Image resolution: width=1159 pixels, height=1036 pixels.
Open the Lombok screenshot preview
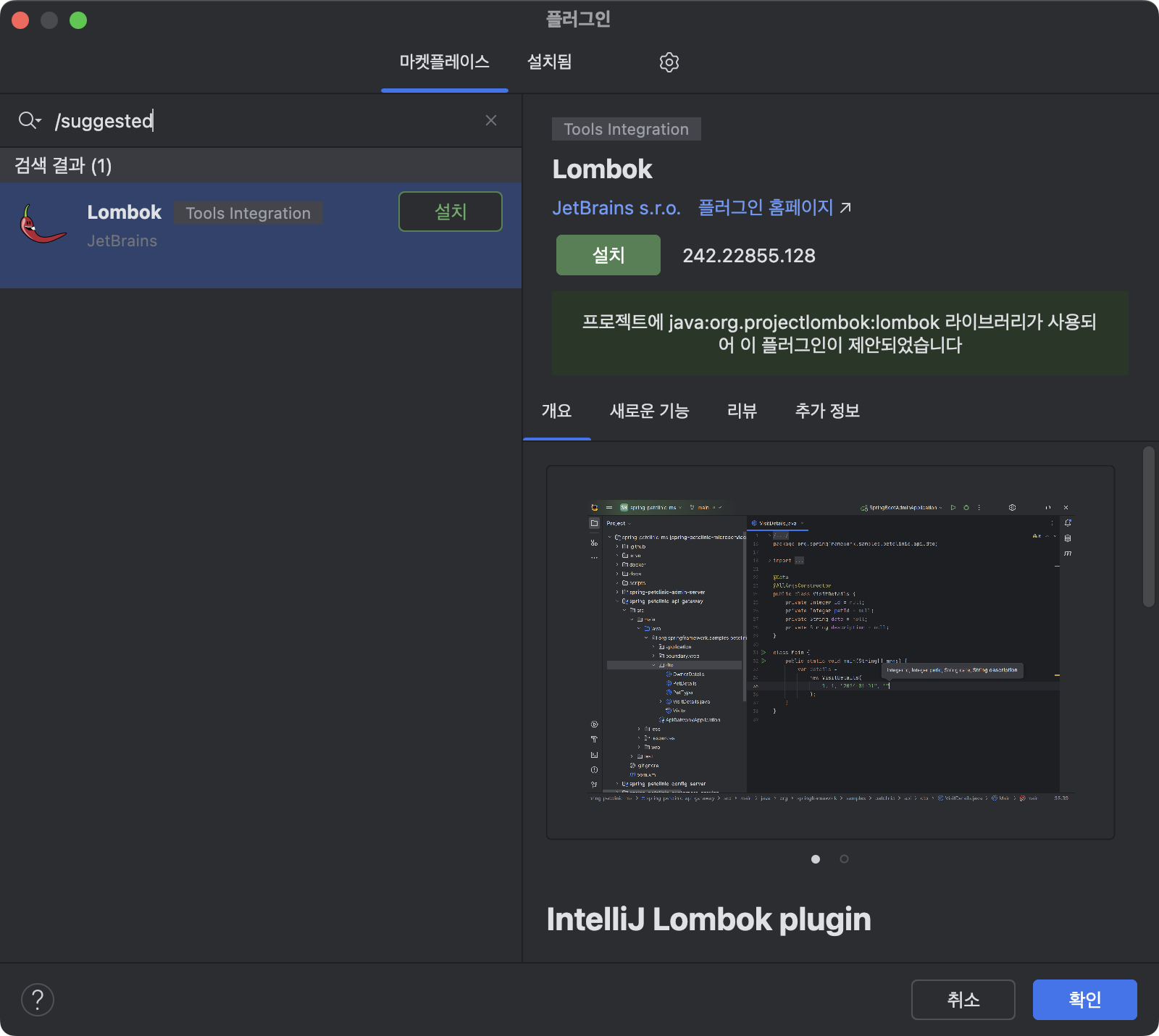tap(830, 652)
